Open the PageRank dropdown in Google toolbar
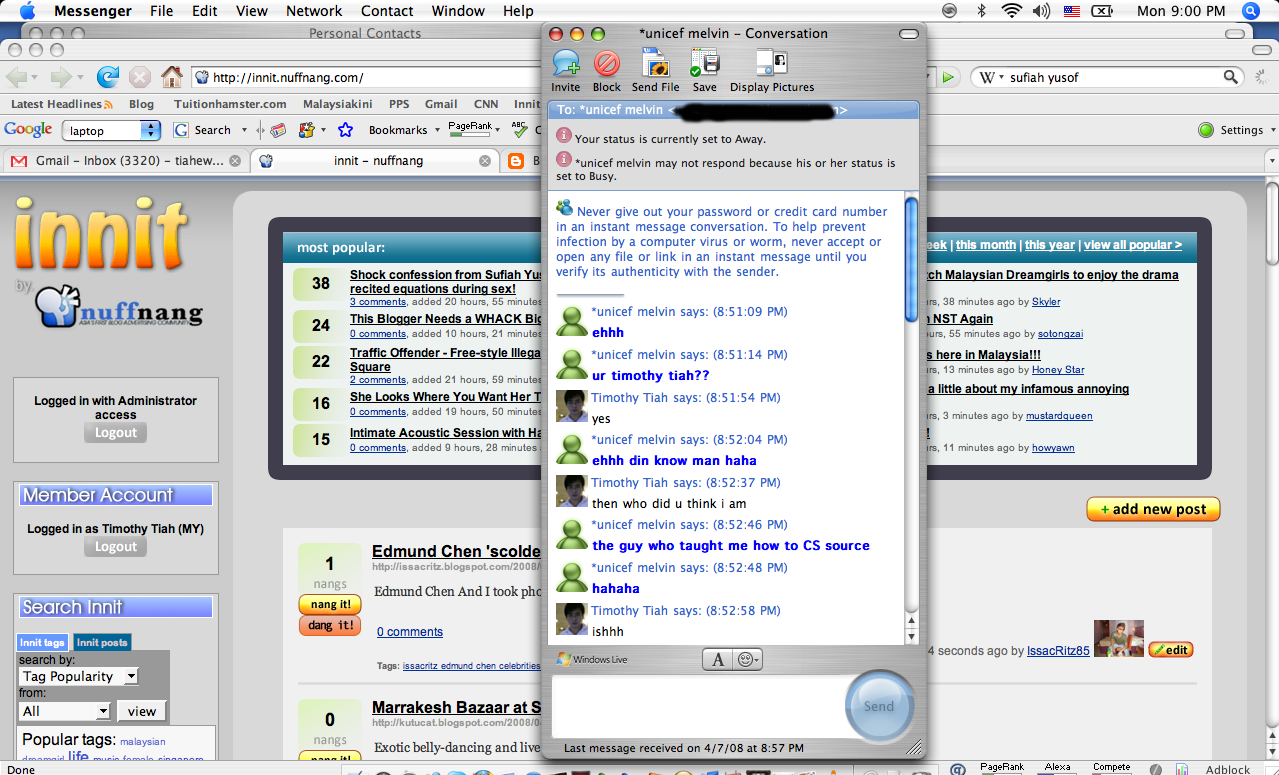This screenshot has width=1279, height=775. click(475, 129)
